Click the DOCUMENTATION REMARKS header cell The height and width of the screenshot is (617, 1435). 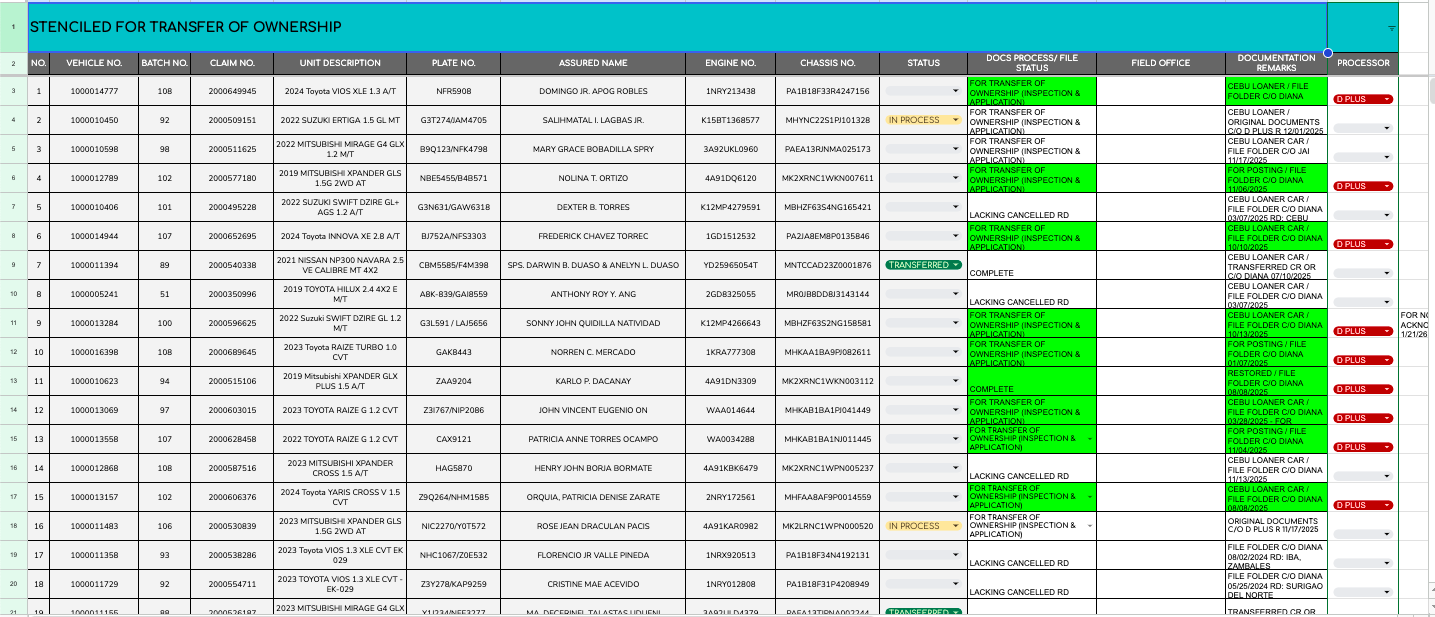point(1276,63)
